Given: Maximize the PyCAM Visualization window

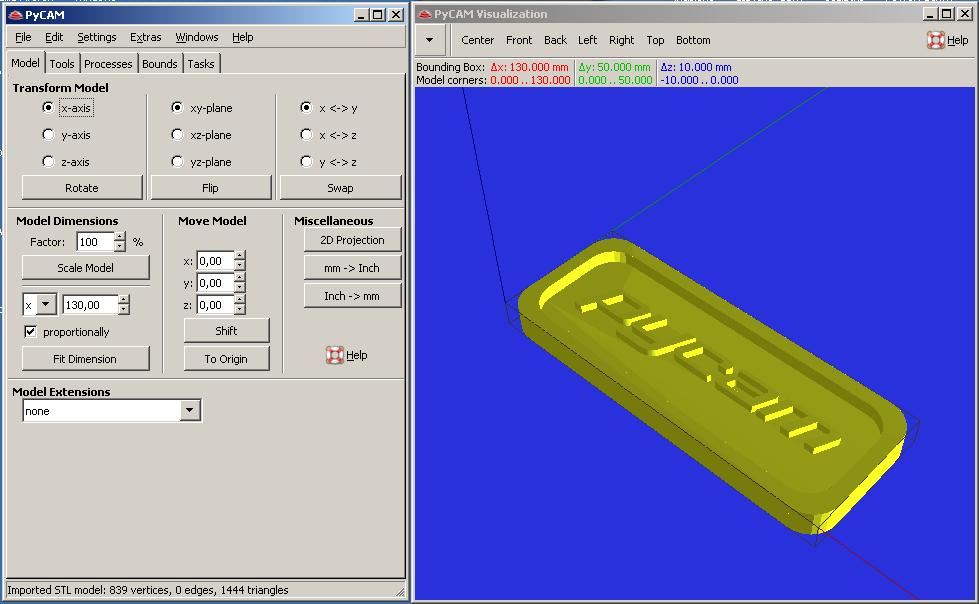Looking at the screenshot, I should [x=947, y=14].
